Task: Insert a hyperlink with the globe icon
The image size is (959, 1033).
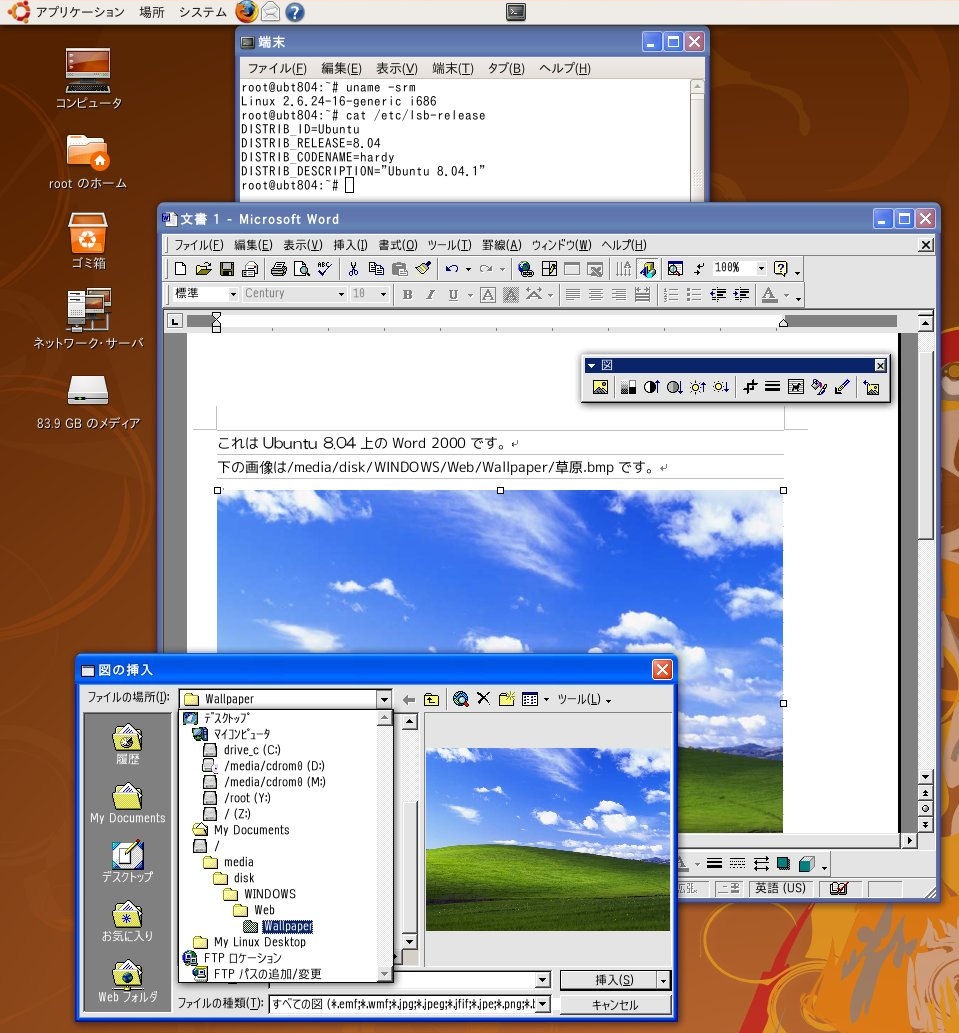Action: [x=525, y=269]
